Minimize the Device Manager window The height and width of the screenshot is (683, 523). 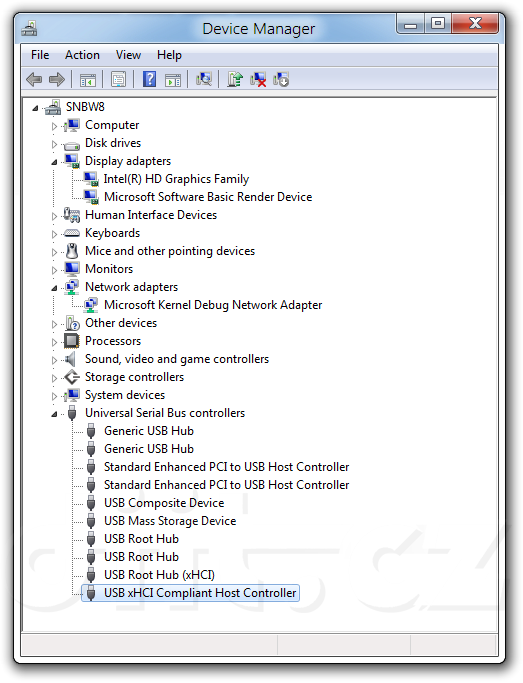pyautogui.click(x=411, y=24)
